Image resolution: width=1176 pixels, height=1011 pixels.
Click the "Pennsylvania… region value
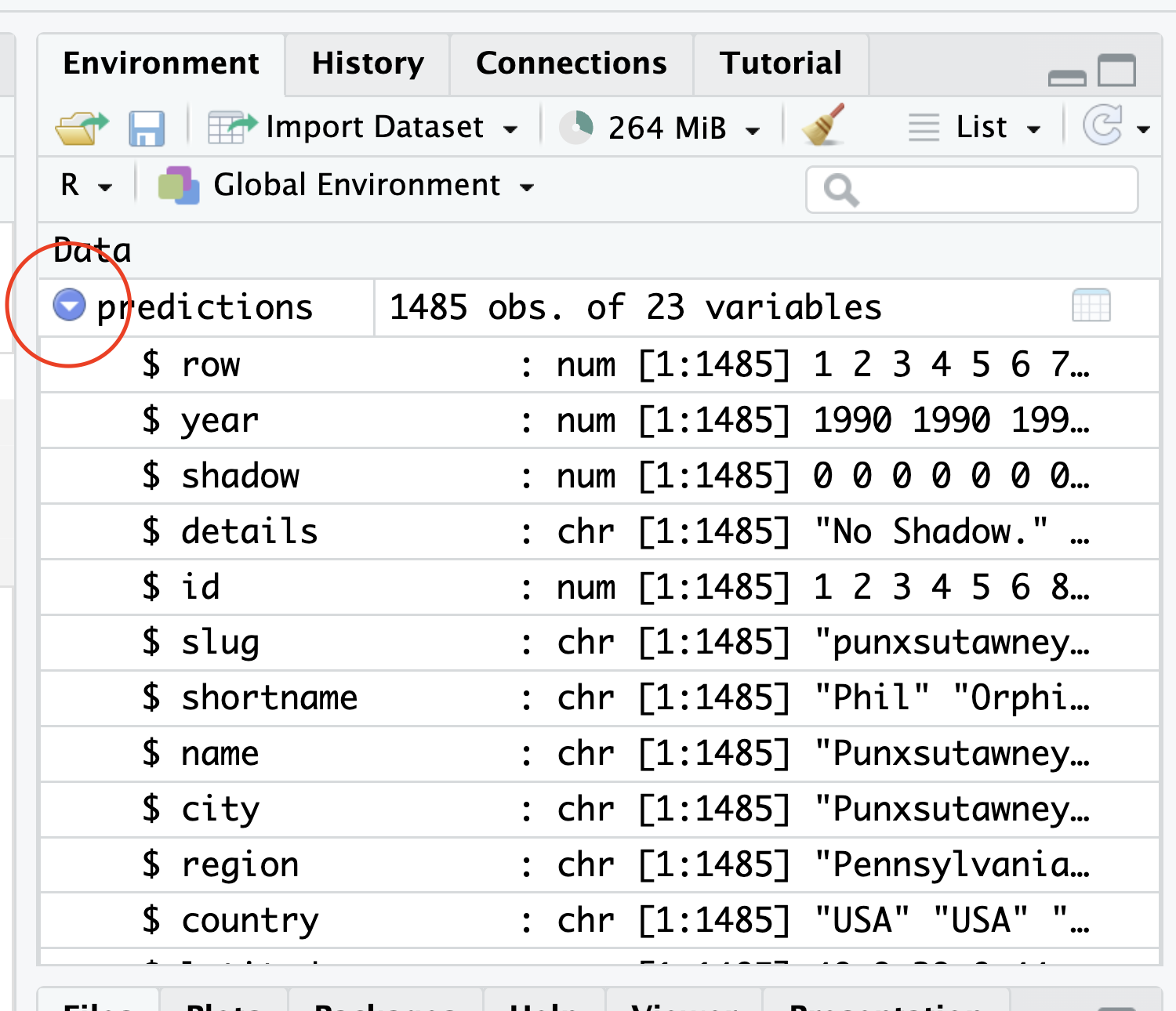952,866
